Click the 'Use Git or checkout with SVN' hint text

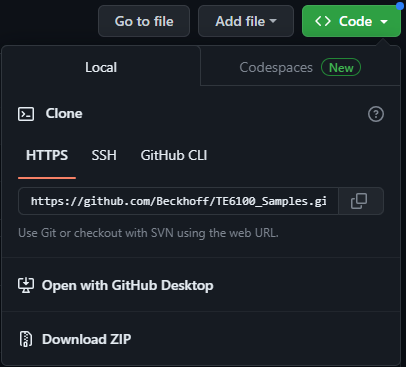pyautogui.click(x=148, y=233)
